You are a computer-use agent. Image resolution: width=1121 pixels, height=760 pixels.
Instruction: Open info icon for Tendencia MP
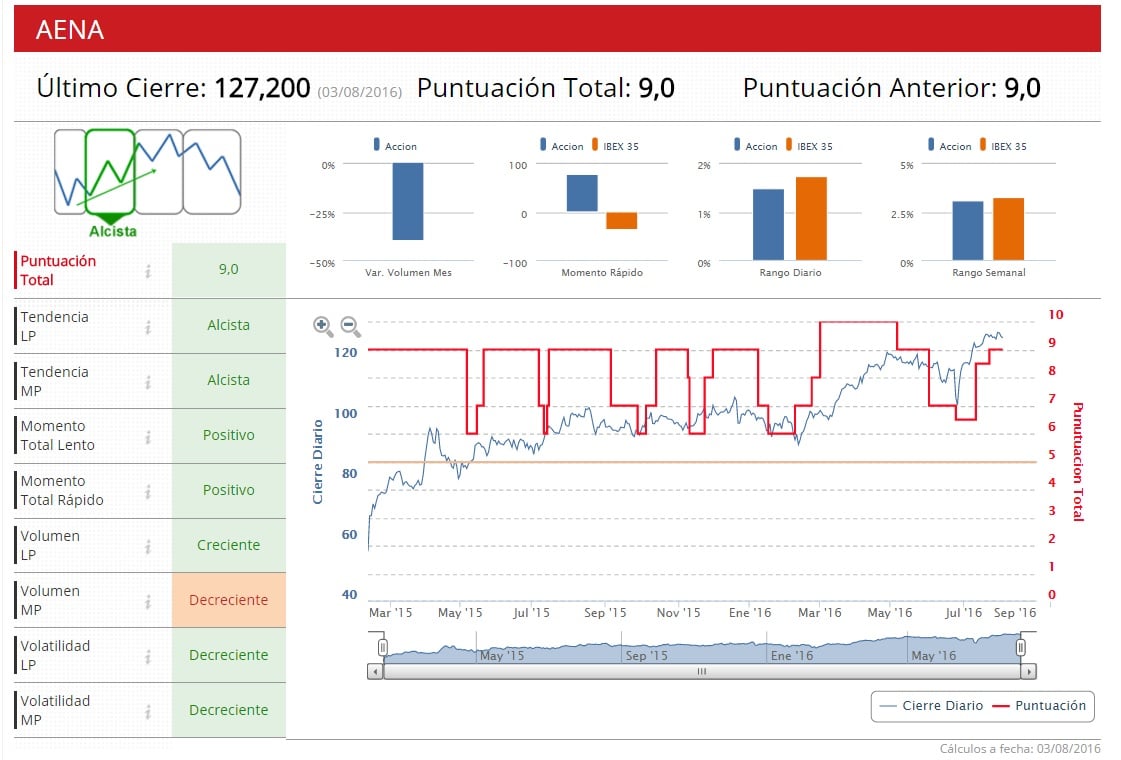click(x=148, y=382)
